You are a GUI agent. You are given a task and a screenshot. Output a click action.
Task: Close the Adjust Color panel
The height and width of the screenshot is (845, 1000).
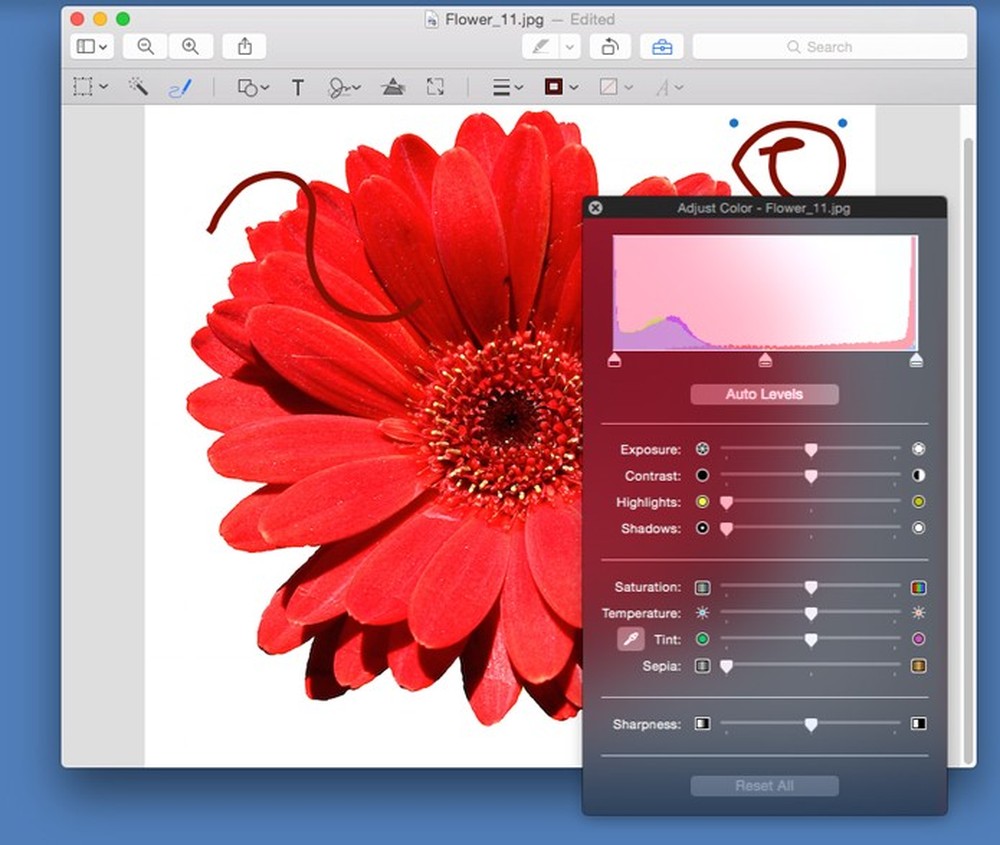click(x=594, y=208)
